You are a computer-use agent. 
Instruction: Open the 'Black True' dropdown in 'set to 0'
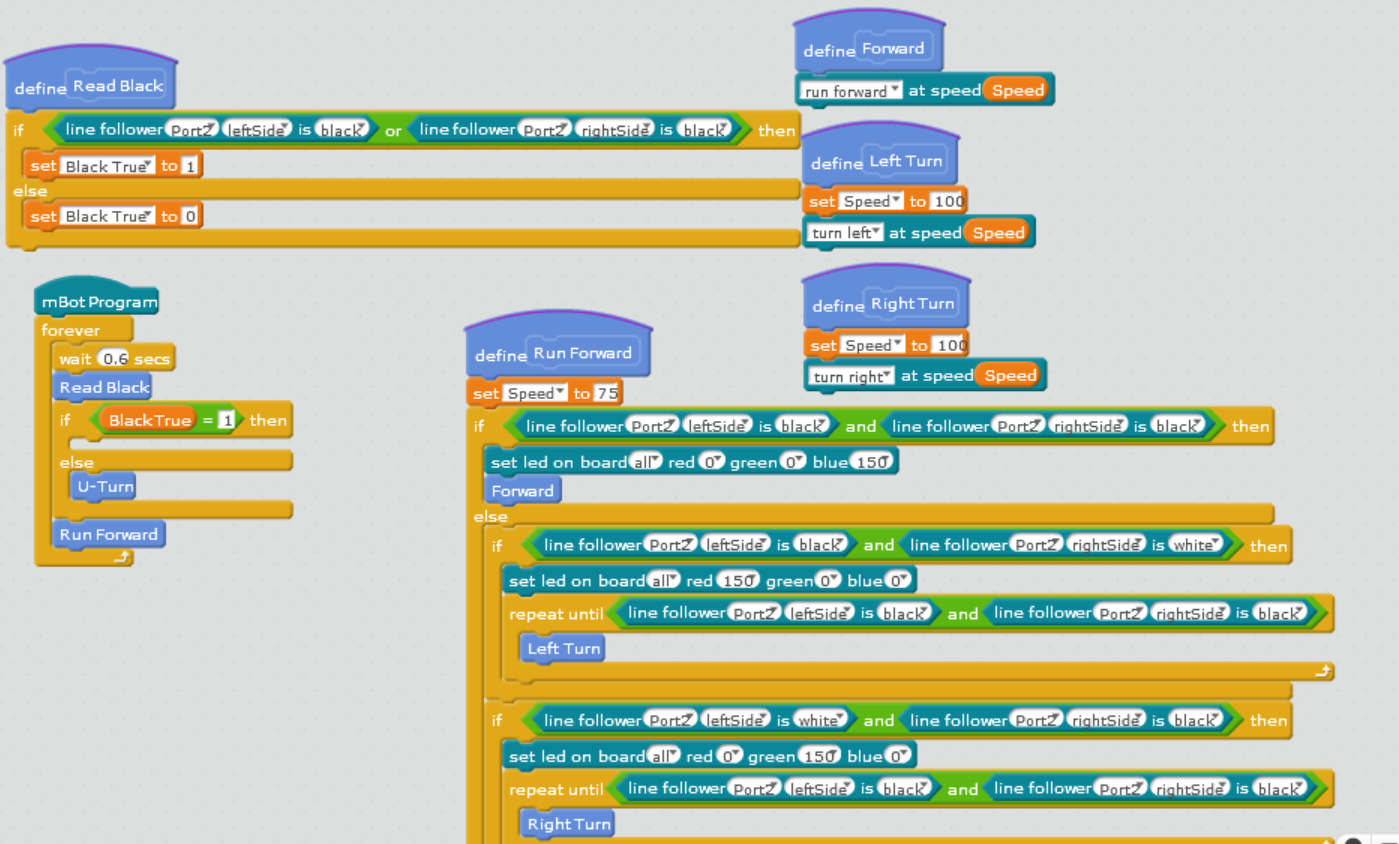pos(107,216)
